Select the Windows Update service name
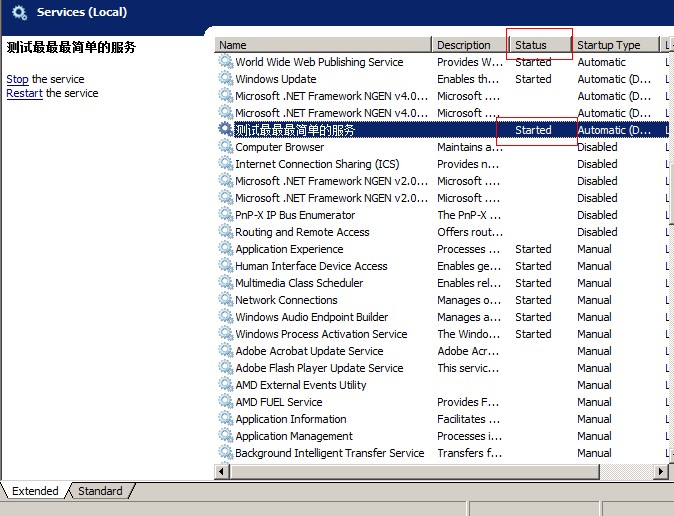674x516 pixels. pos(276,79)
